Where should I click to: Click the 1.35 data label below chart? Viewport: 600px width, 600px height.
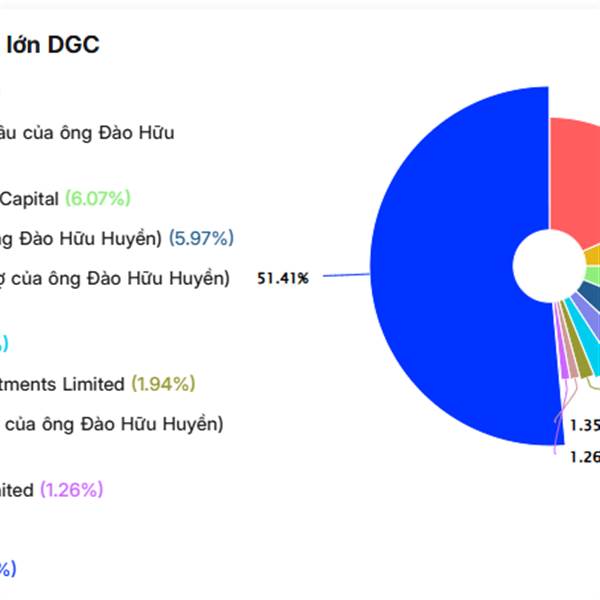pos(584,425)
